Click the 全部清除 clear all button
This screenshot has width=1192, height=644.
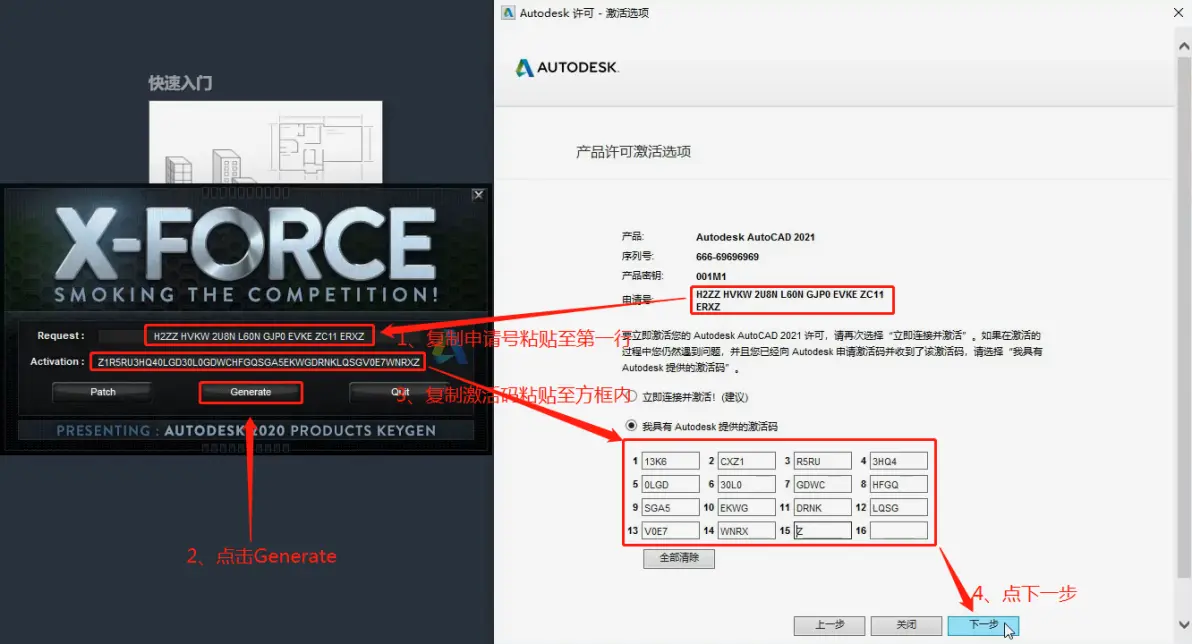coord(679,558)
